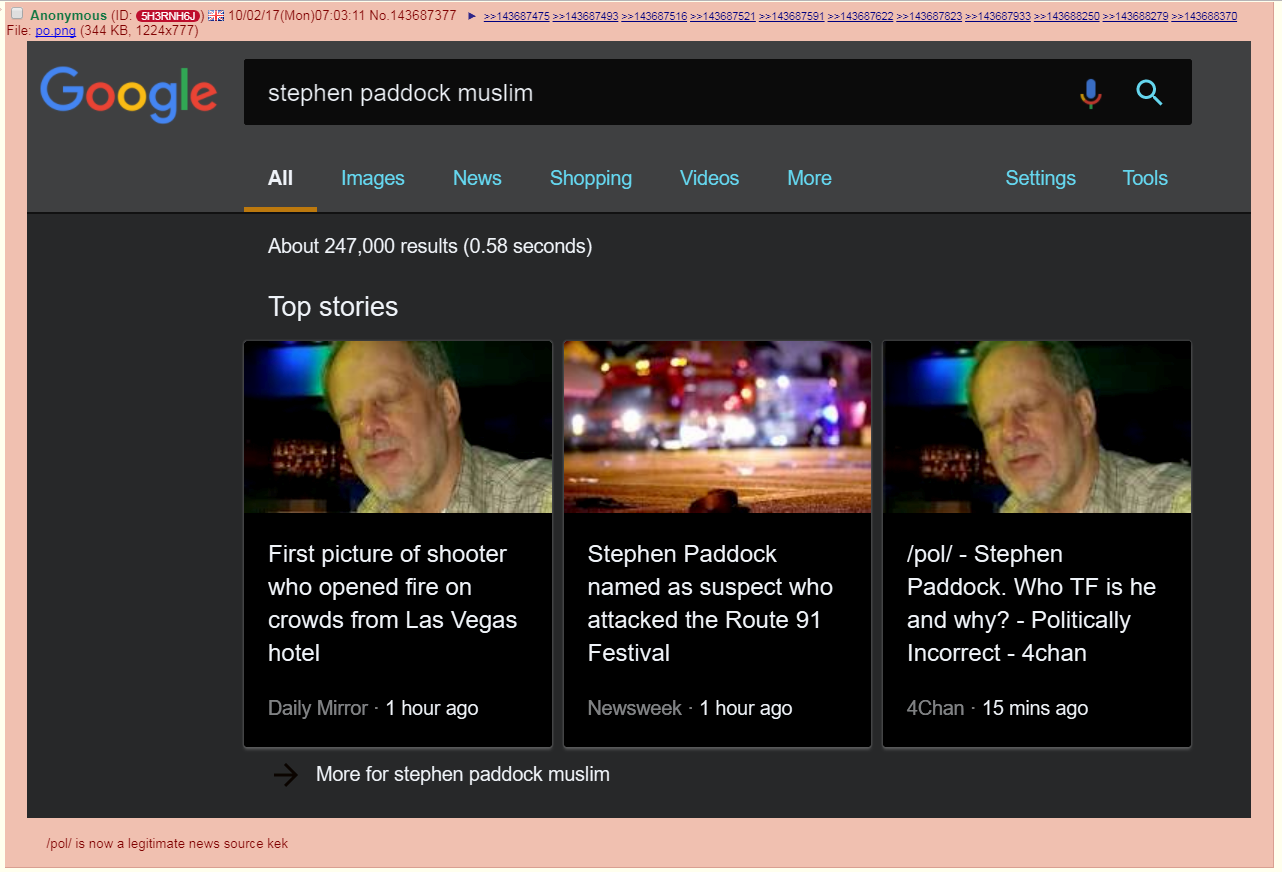1282x872 pixels.
Task: Click the microphone voice search icon
Action: (x=1090, y=94)
